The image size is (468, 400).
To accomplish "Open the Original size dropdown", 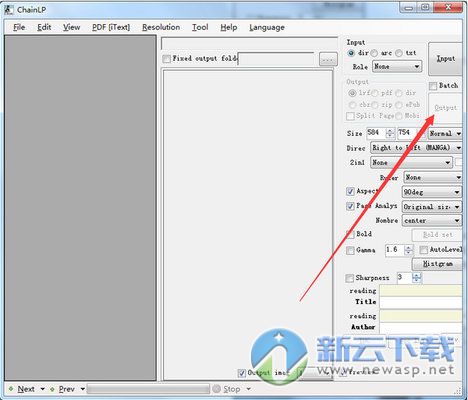I will point(432,207).
